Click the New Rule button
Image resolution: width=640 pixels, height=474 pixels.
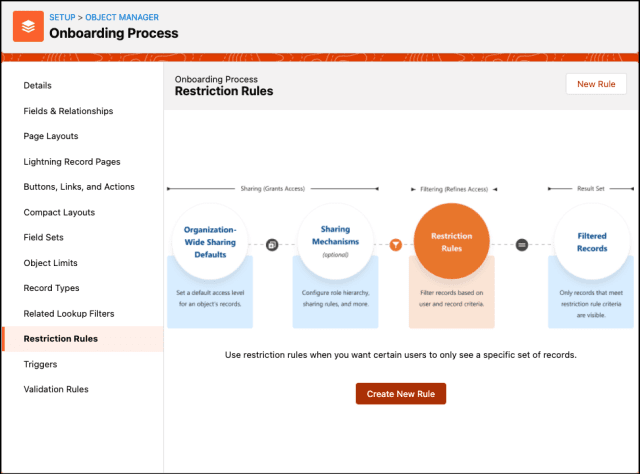coord(596,84)
